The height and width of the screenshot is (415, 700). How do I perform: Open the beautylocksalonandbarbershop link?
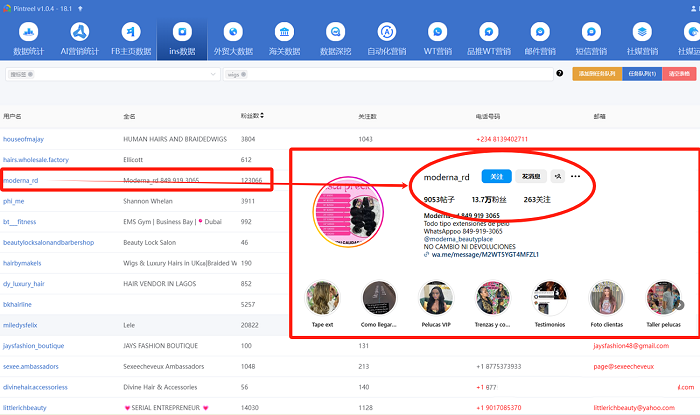(48, 243)
